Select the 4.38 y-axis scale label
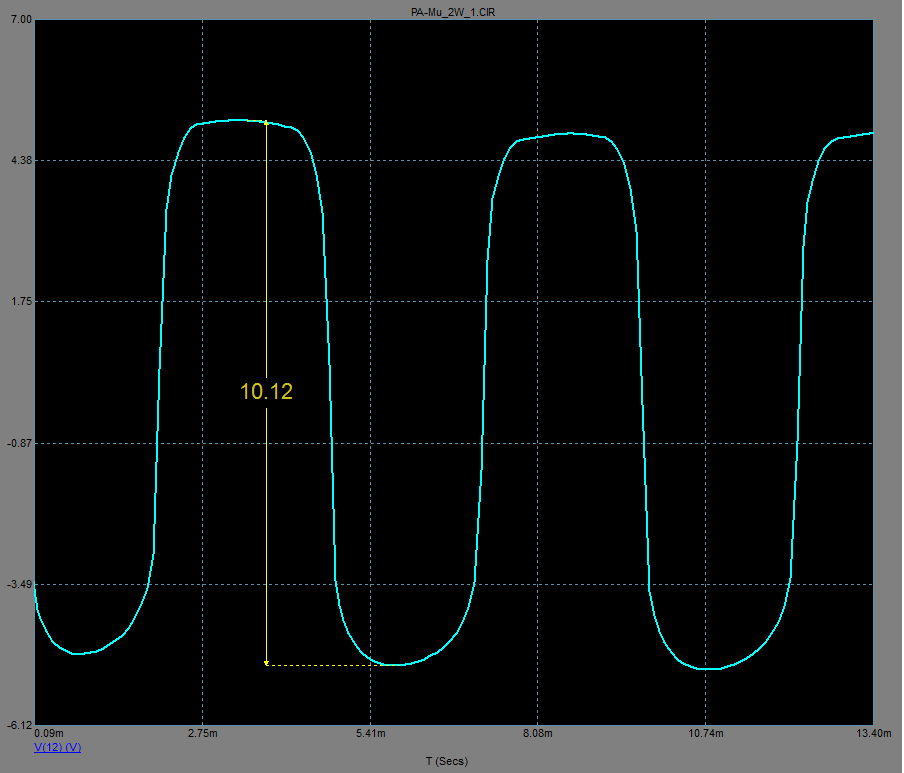The height and width of the screenshot is (773, 904). point(20,160)
